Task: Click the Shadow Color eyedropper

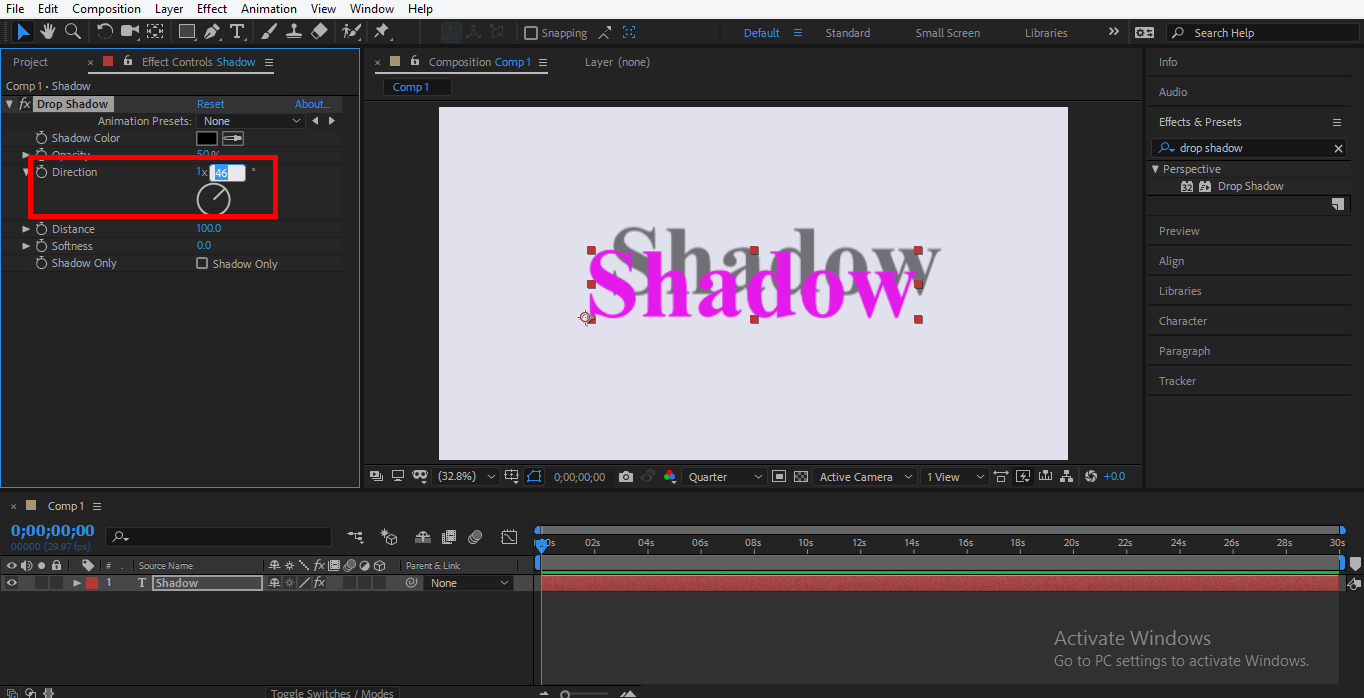Action: click(x=233, y=138)
